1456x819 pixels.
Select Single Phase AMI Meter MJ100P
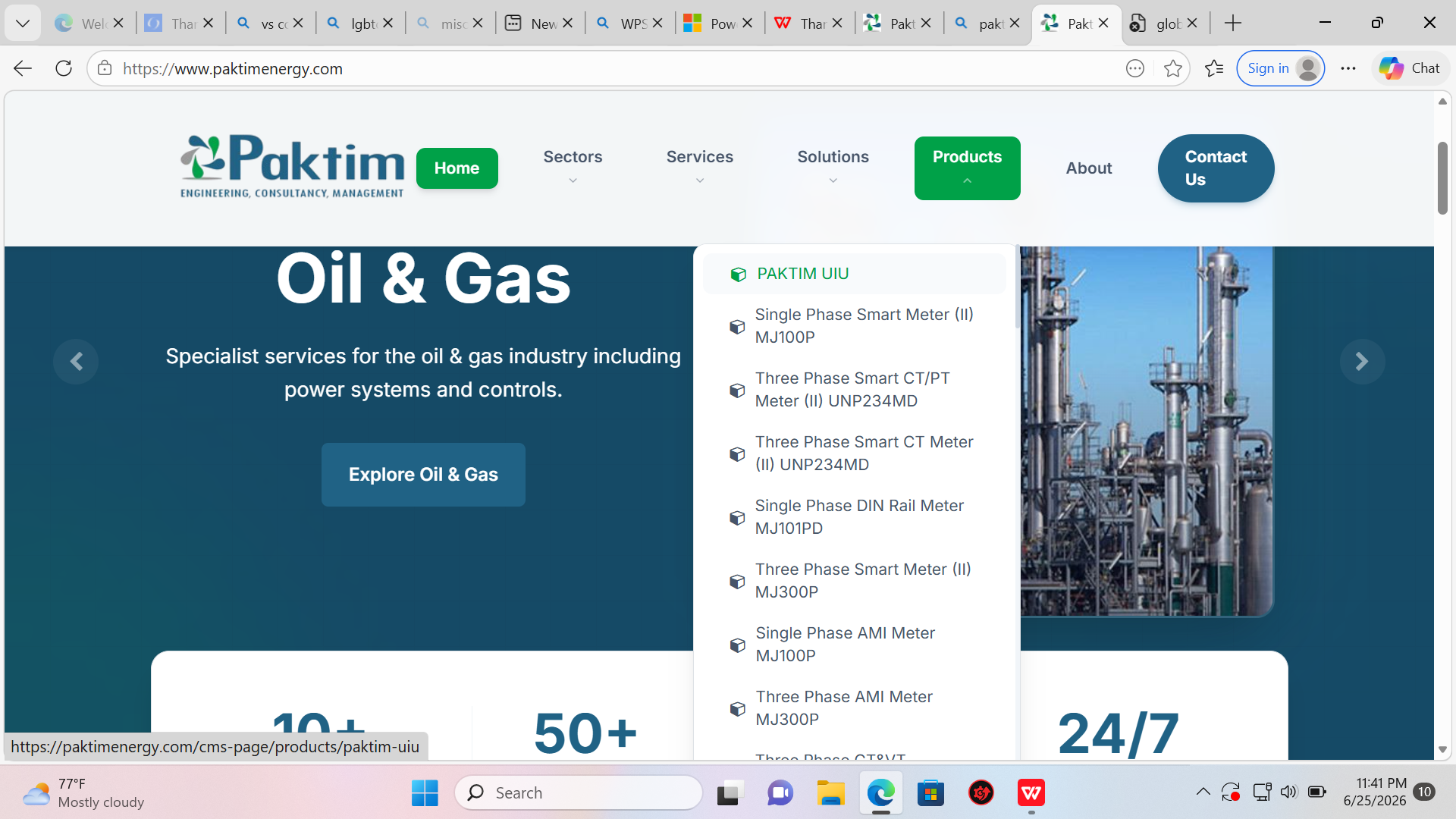[854, 644]
